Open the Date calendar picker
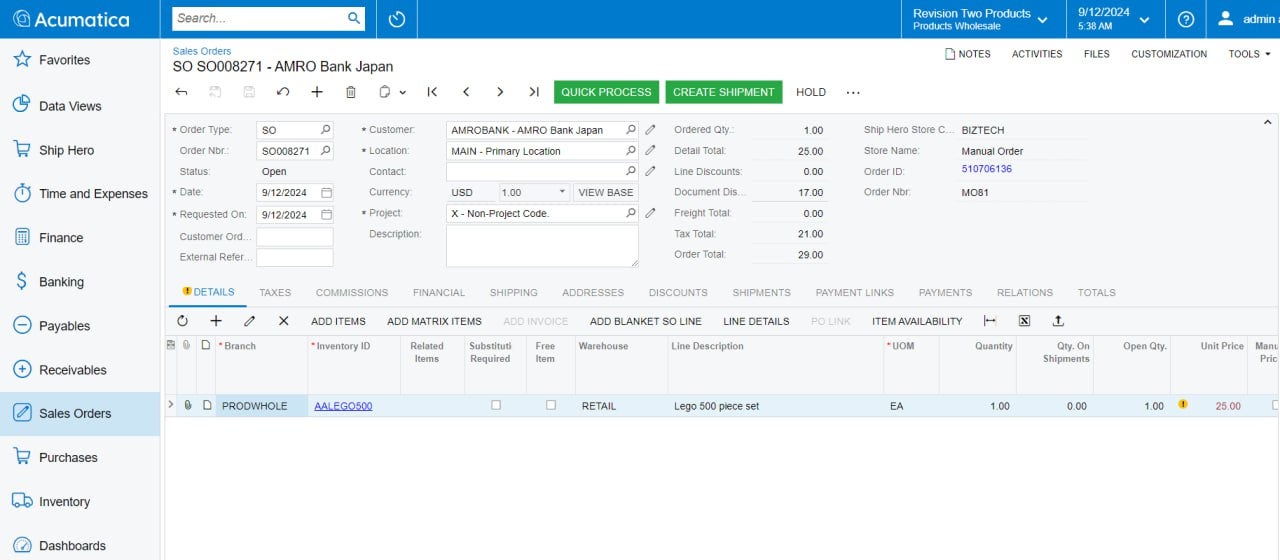The height and width of the screenshot is (560, 1280). tap(326, 192)
